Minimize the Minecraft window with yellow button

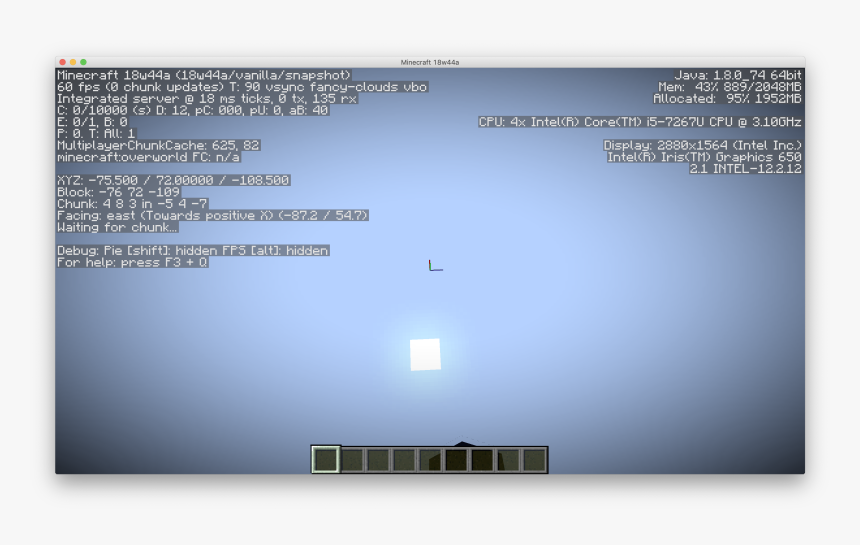73,62
